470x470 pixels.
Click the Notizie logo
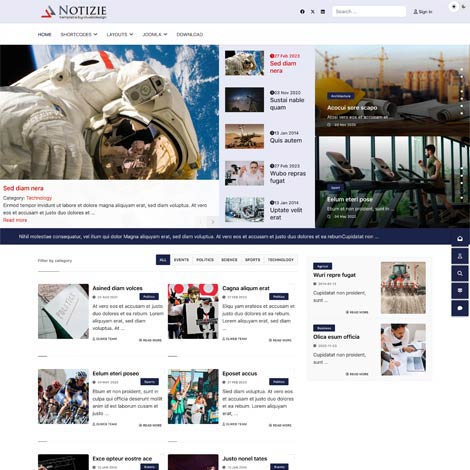pyautogui.click(x=74, y=12)
